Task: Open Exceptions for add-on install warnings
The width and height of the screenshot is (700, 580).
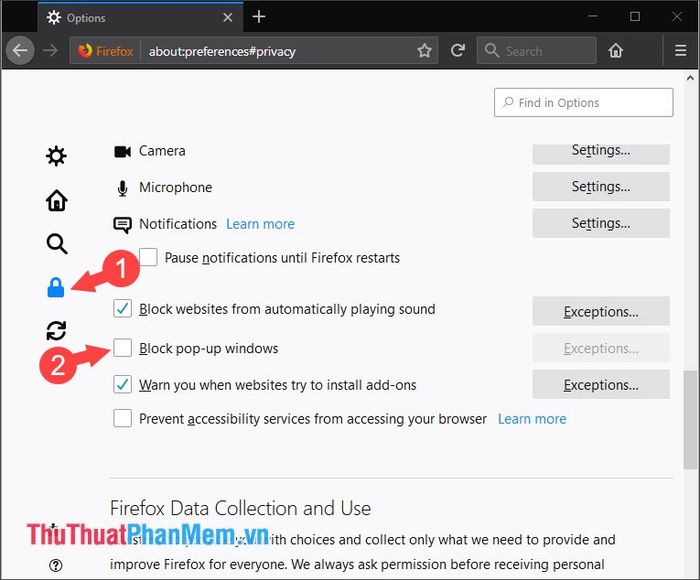Action: click(x=601, y=384)
